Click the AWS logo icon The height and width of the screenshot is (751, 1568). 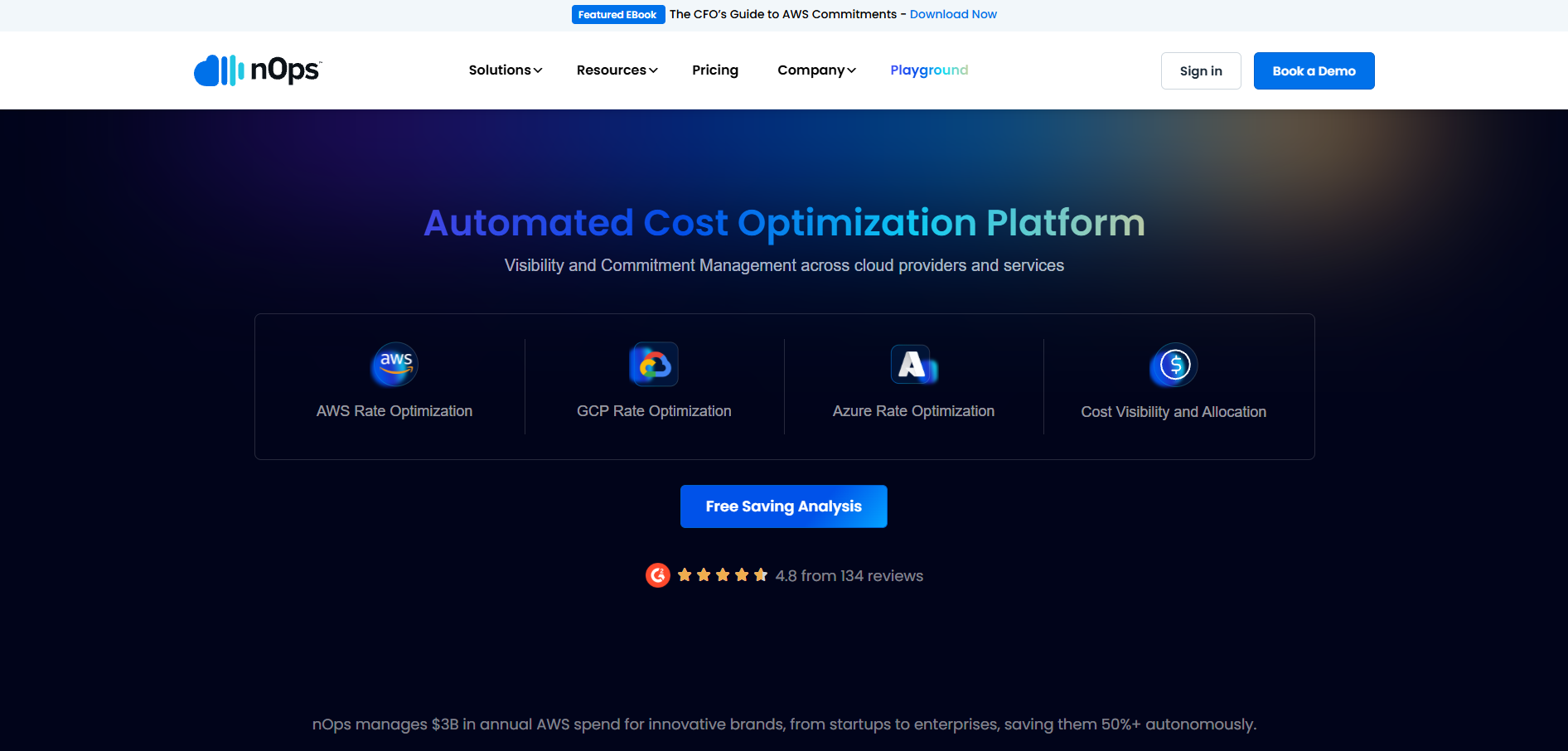pos(394,364)
